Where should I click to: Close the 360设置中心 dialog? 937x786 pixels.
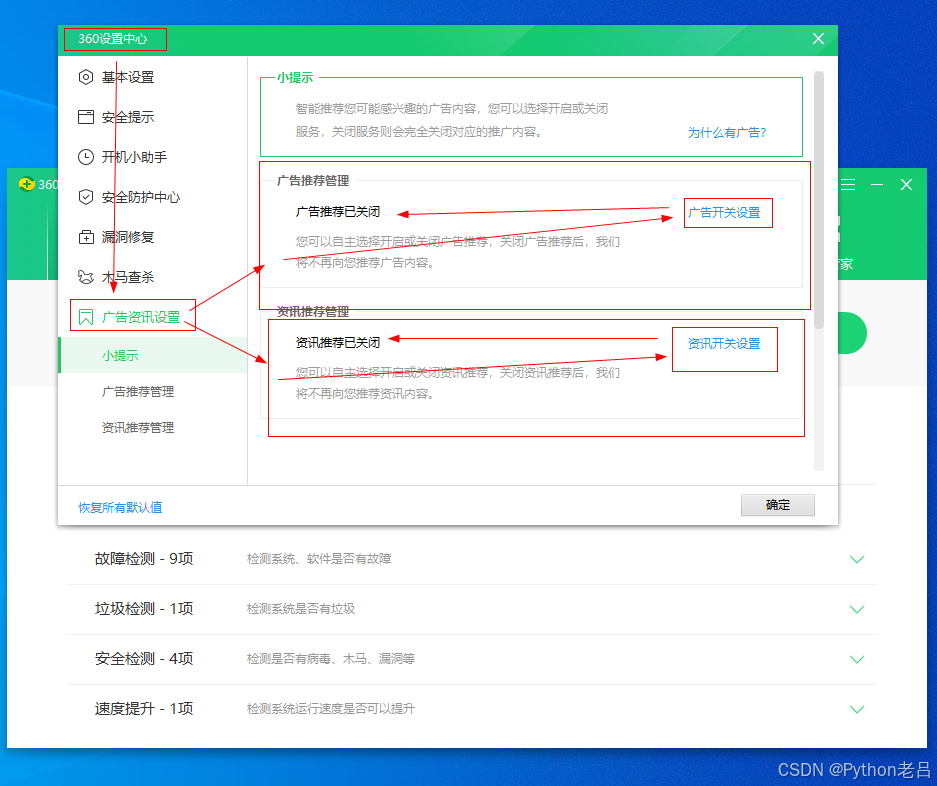(818, 39)
